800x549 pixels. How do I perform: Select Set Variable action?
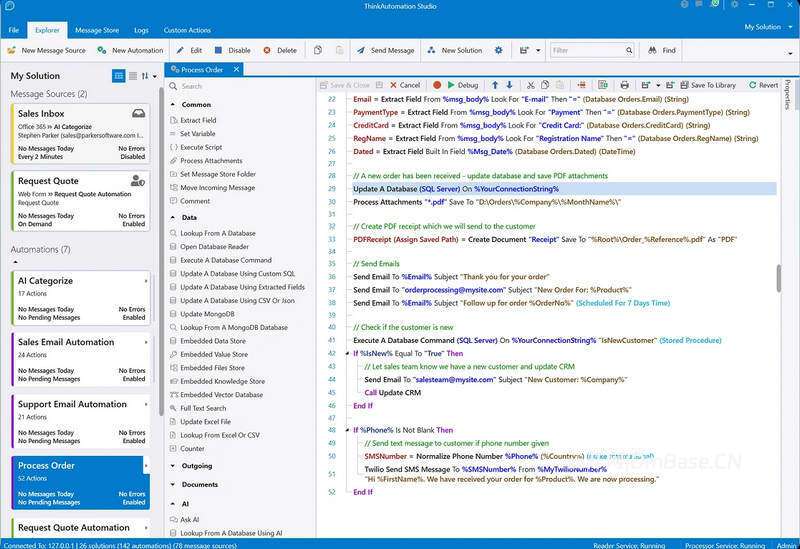(197, 134)
